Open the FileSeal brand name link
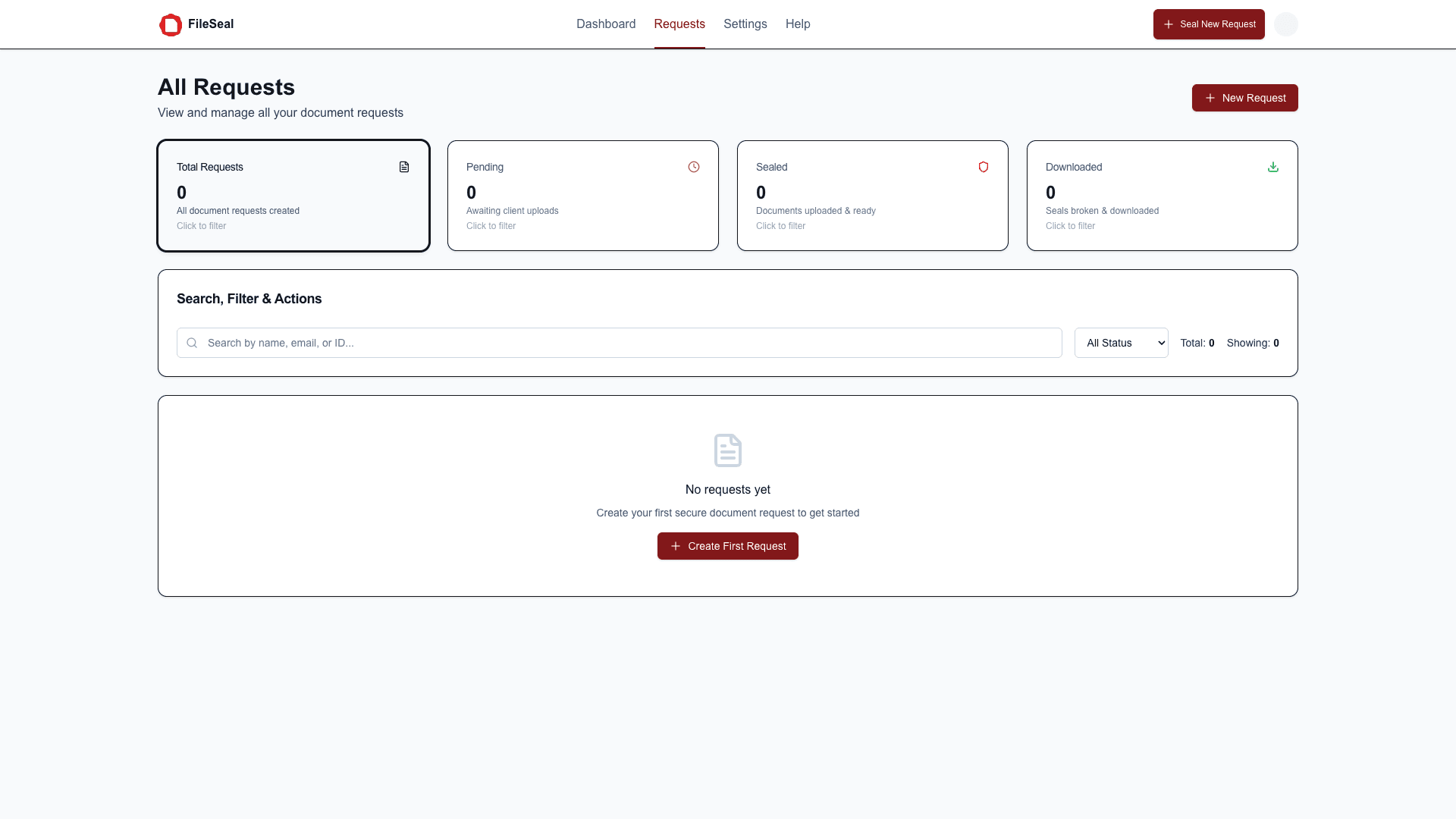 [x=211, y=24]
